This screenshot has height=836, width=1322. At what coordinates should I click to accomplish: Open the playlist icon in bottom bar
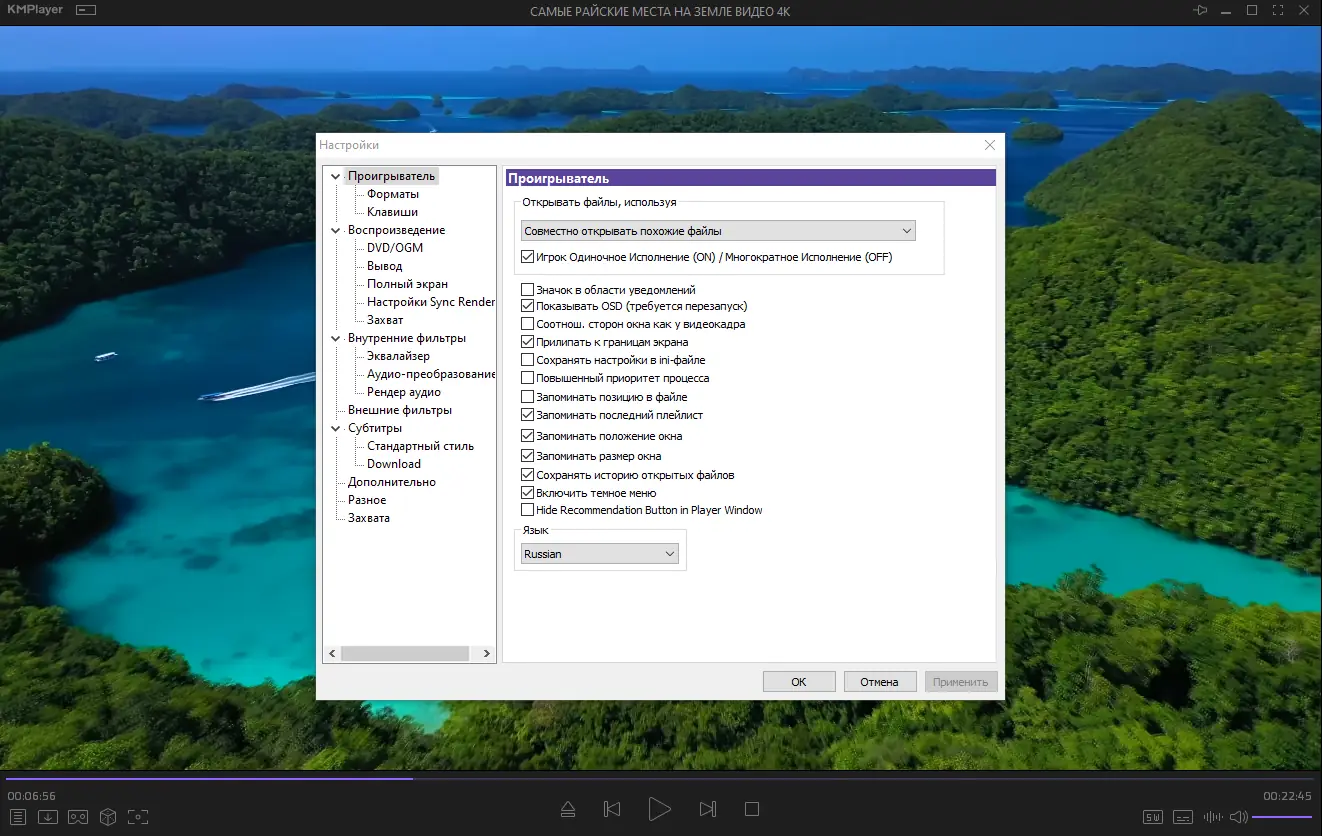(x=17, y=817)
